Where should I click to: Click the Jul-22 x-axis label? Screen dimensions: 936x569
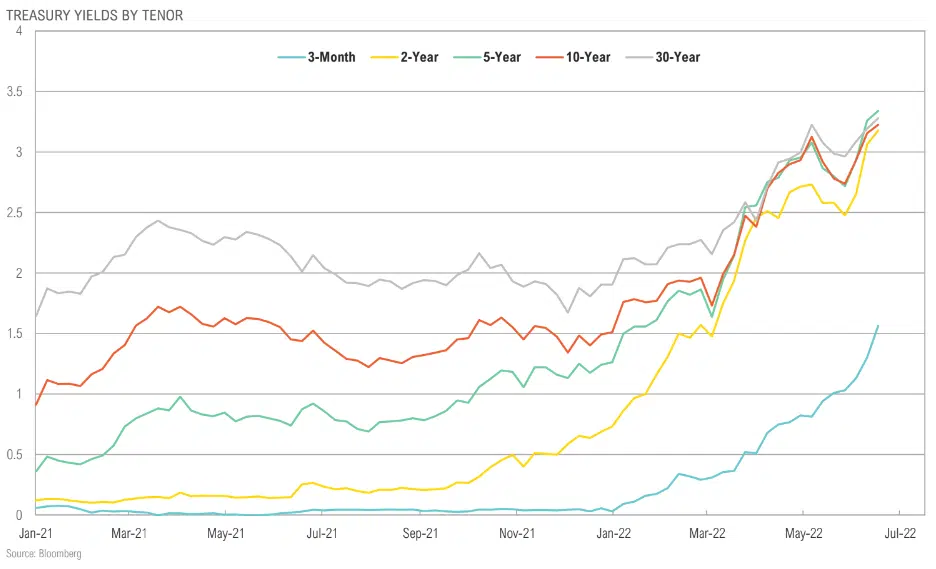coord(900,533)
